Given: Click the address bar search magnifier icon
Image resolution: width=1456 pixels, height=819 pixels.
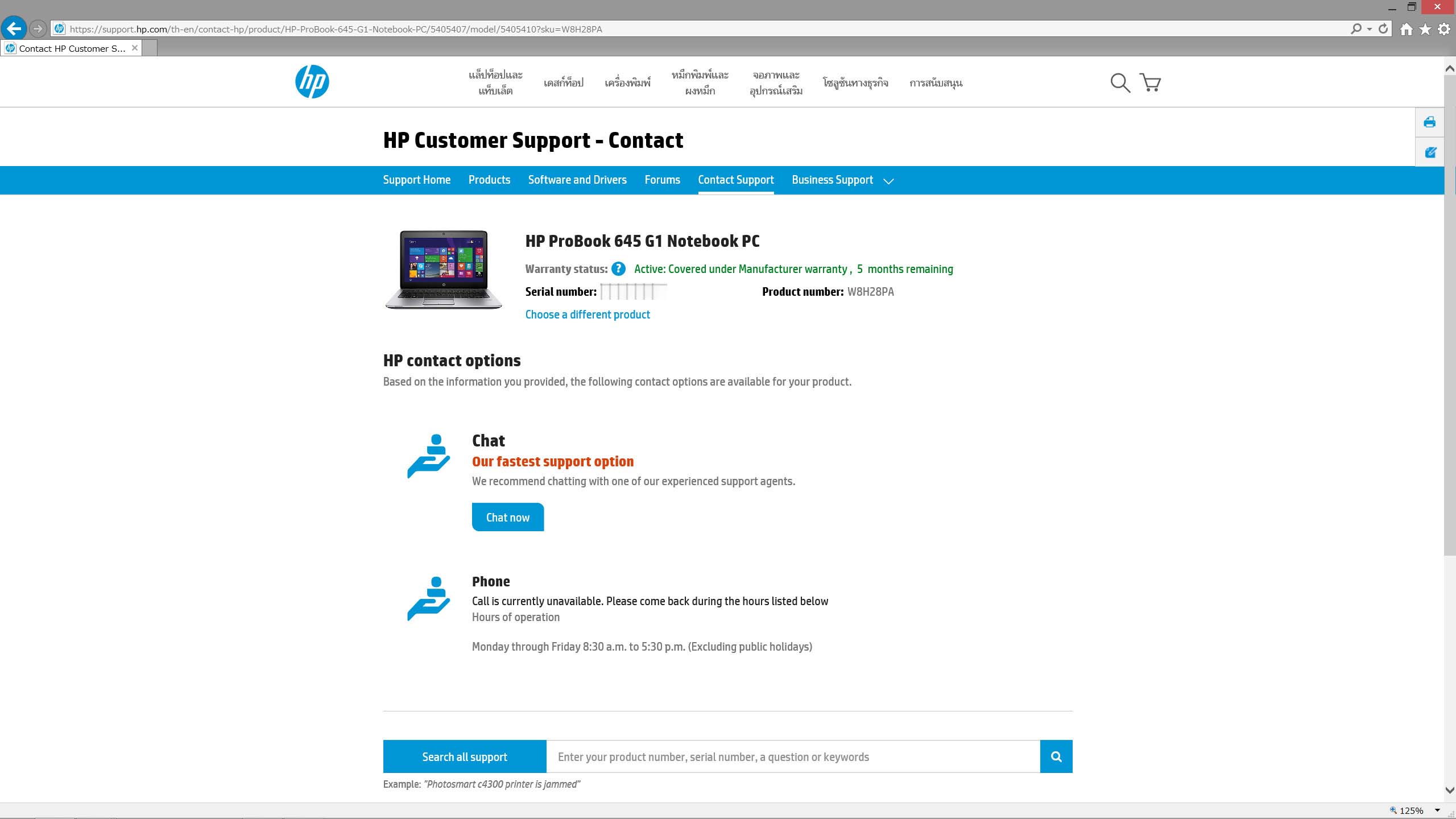Looking at the screenshot, I should (1356, 28).
